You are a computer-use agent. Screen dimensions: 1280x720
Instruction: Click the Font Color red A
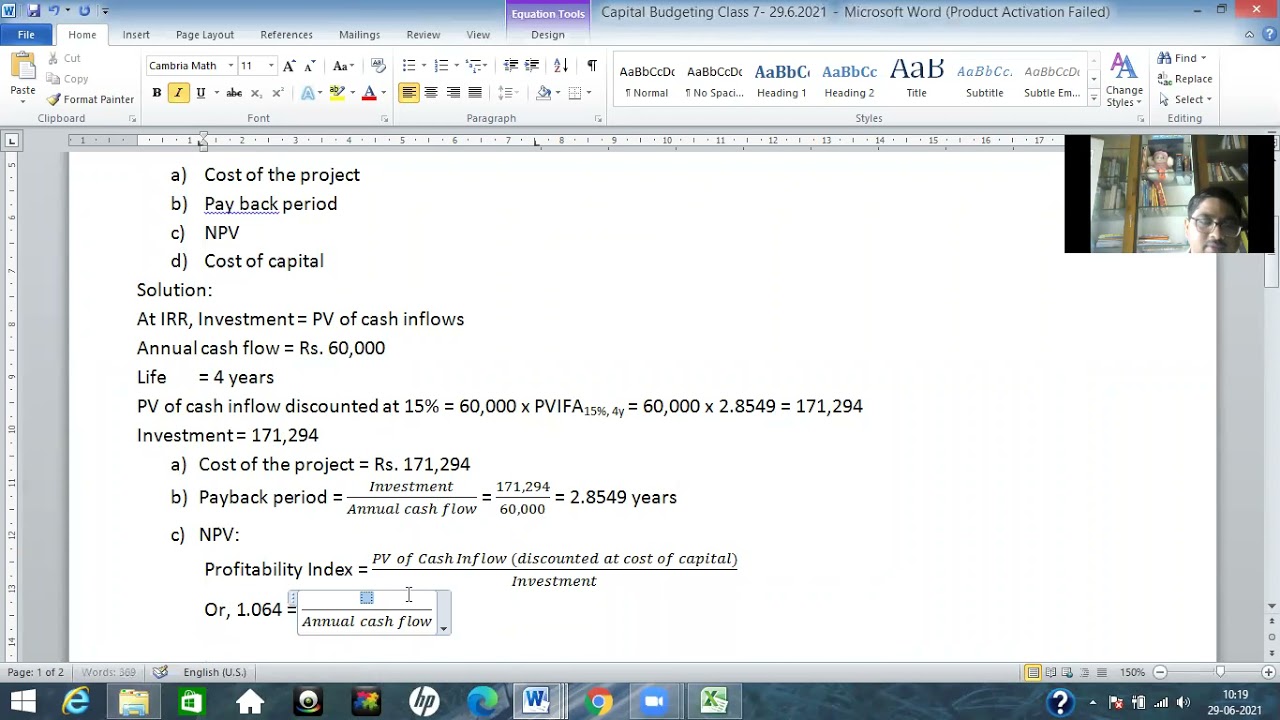tap(369, 93)
